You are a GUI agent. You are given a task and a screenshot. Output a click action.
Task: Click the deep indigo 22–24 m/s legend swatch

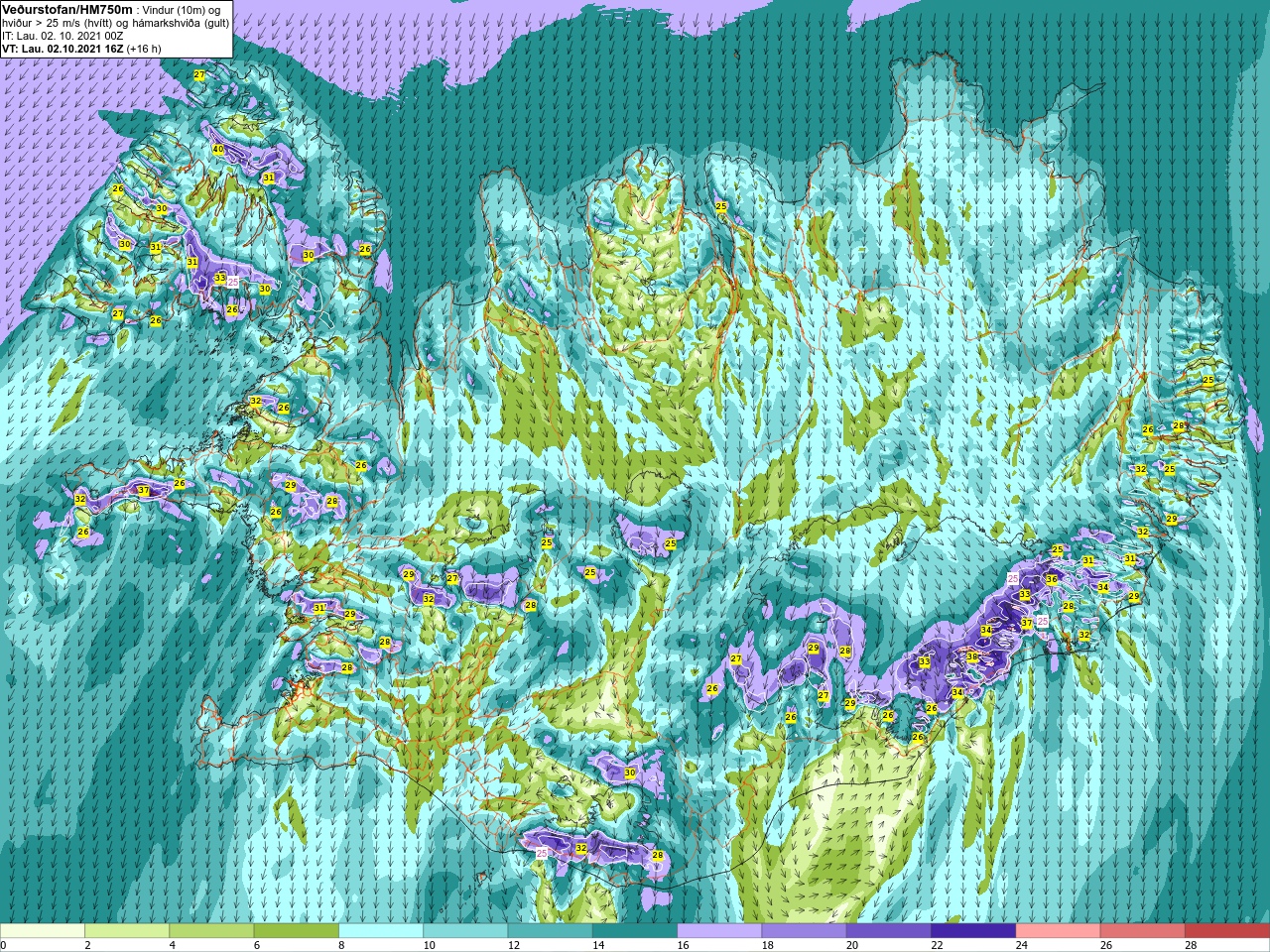pos(973,931)
